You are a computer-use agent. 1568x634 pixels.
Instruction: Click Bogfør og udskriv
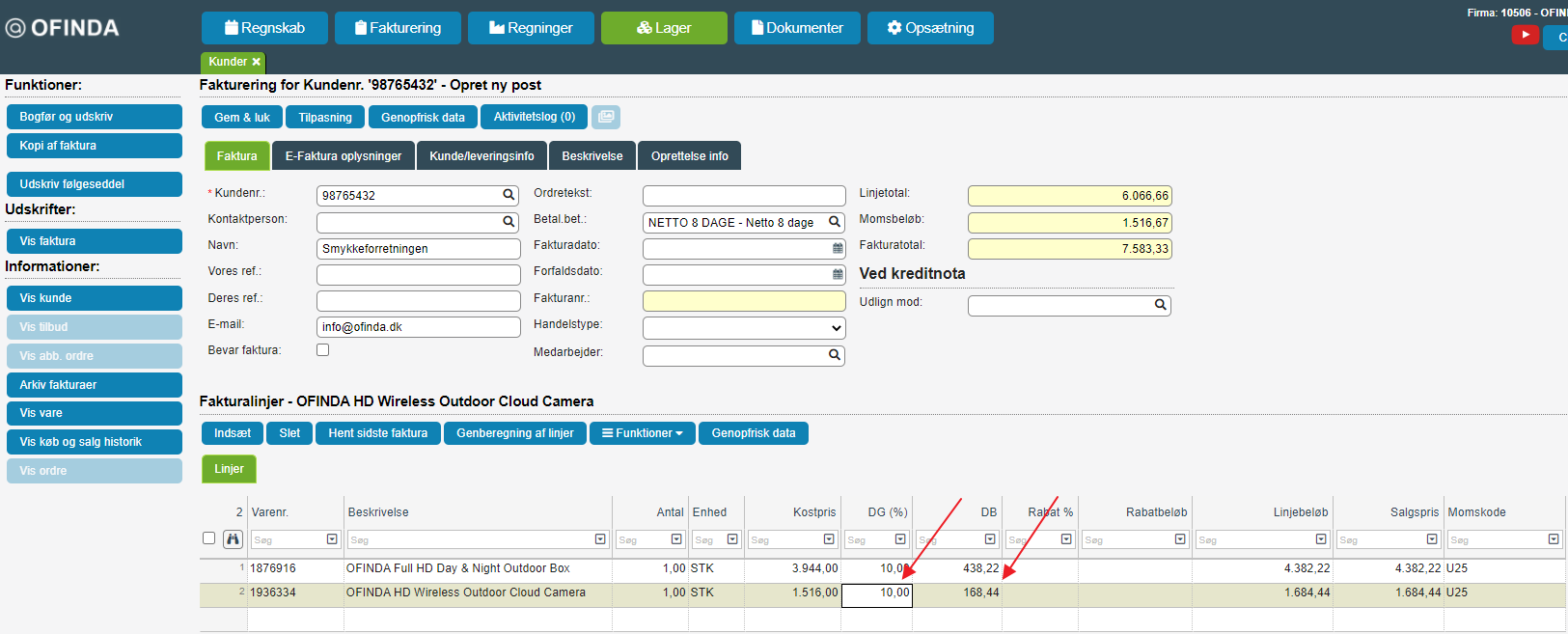95,117
